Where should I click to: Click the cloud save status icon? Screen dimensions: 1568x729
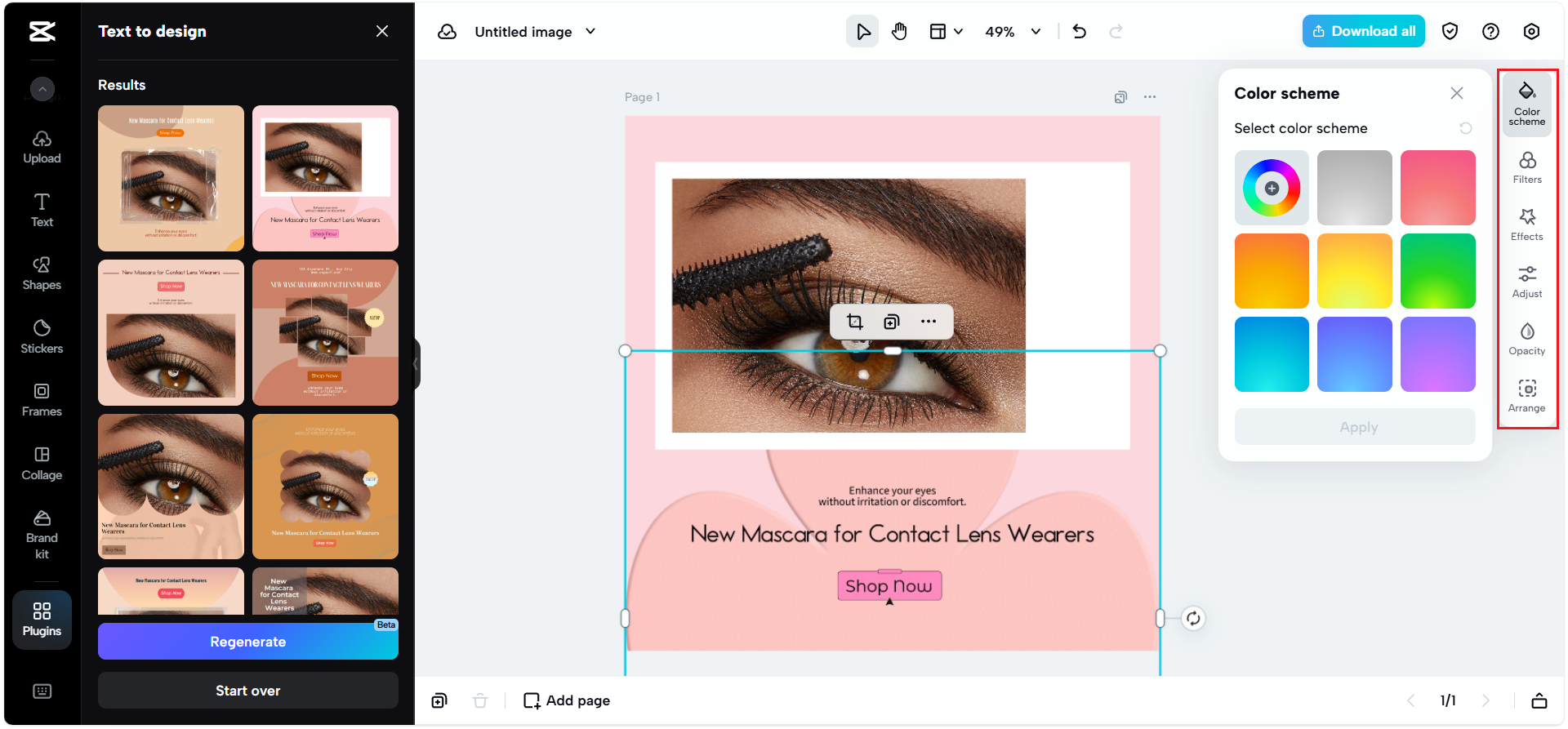pyautogui.click(x=447, y=32)
